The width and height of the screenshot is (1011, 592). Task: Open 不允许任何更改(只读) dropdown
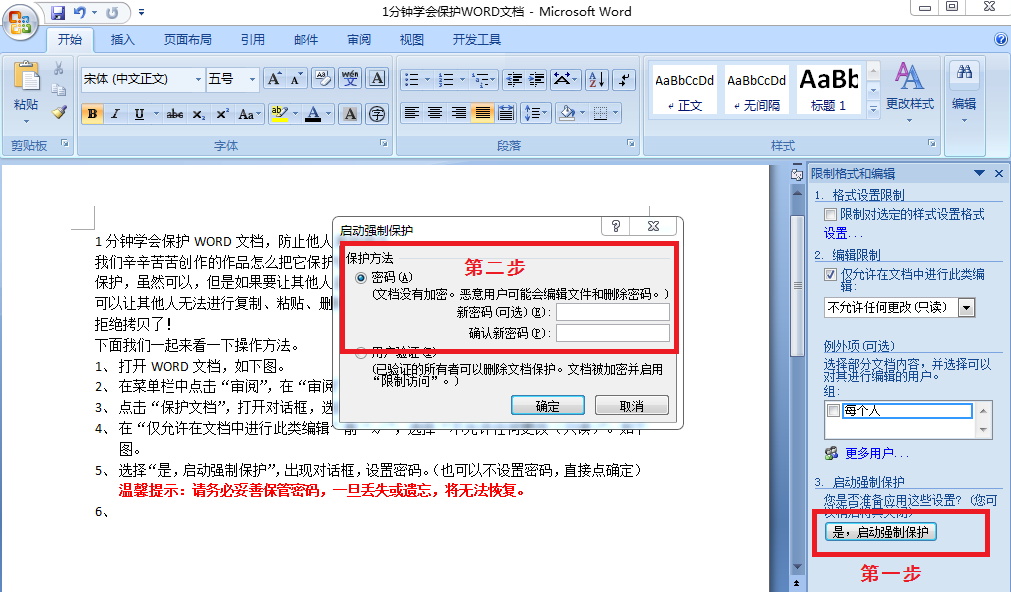[966, 308]
